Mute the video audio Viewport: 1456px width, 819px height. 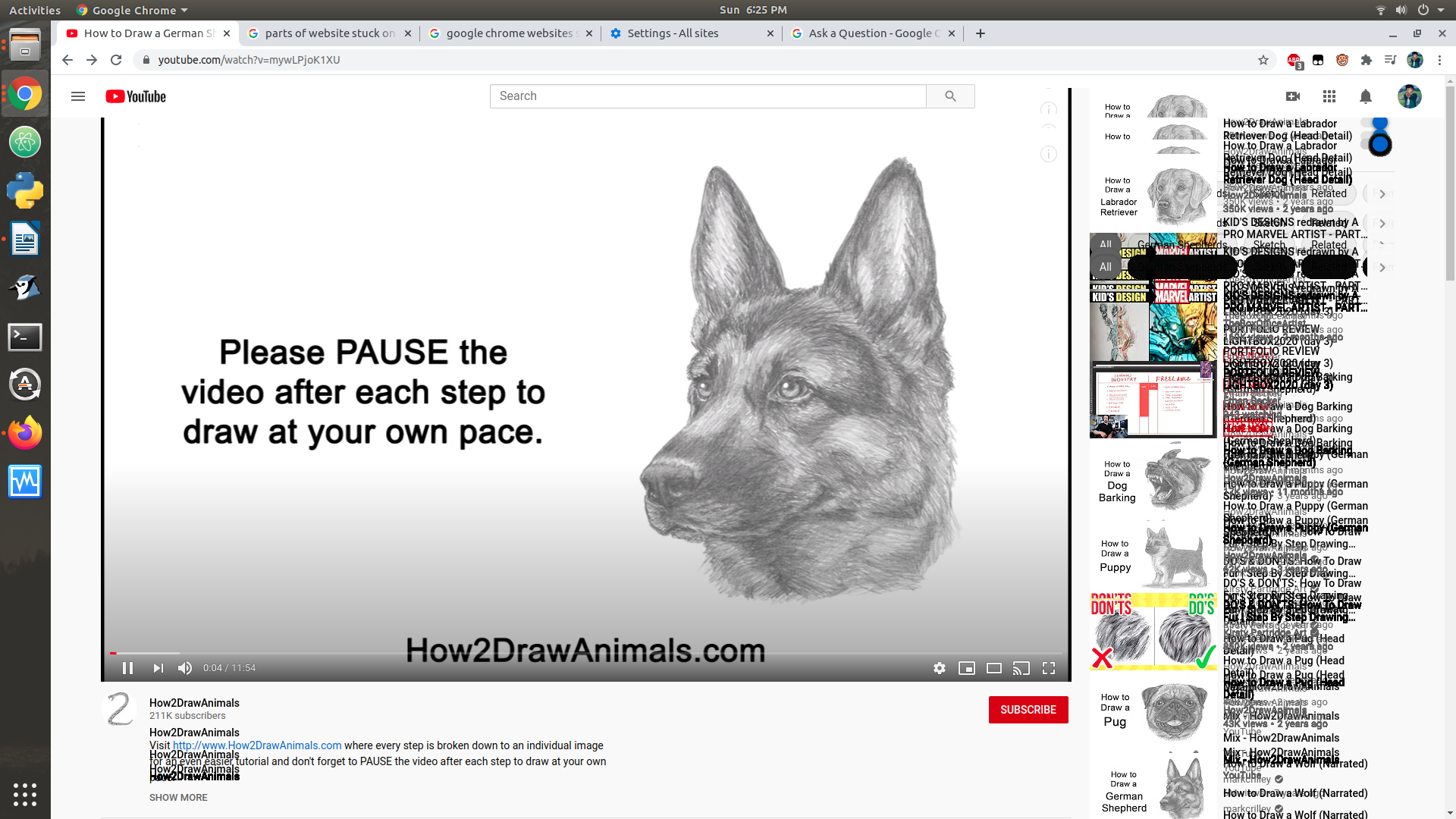point(184,668)
